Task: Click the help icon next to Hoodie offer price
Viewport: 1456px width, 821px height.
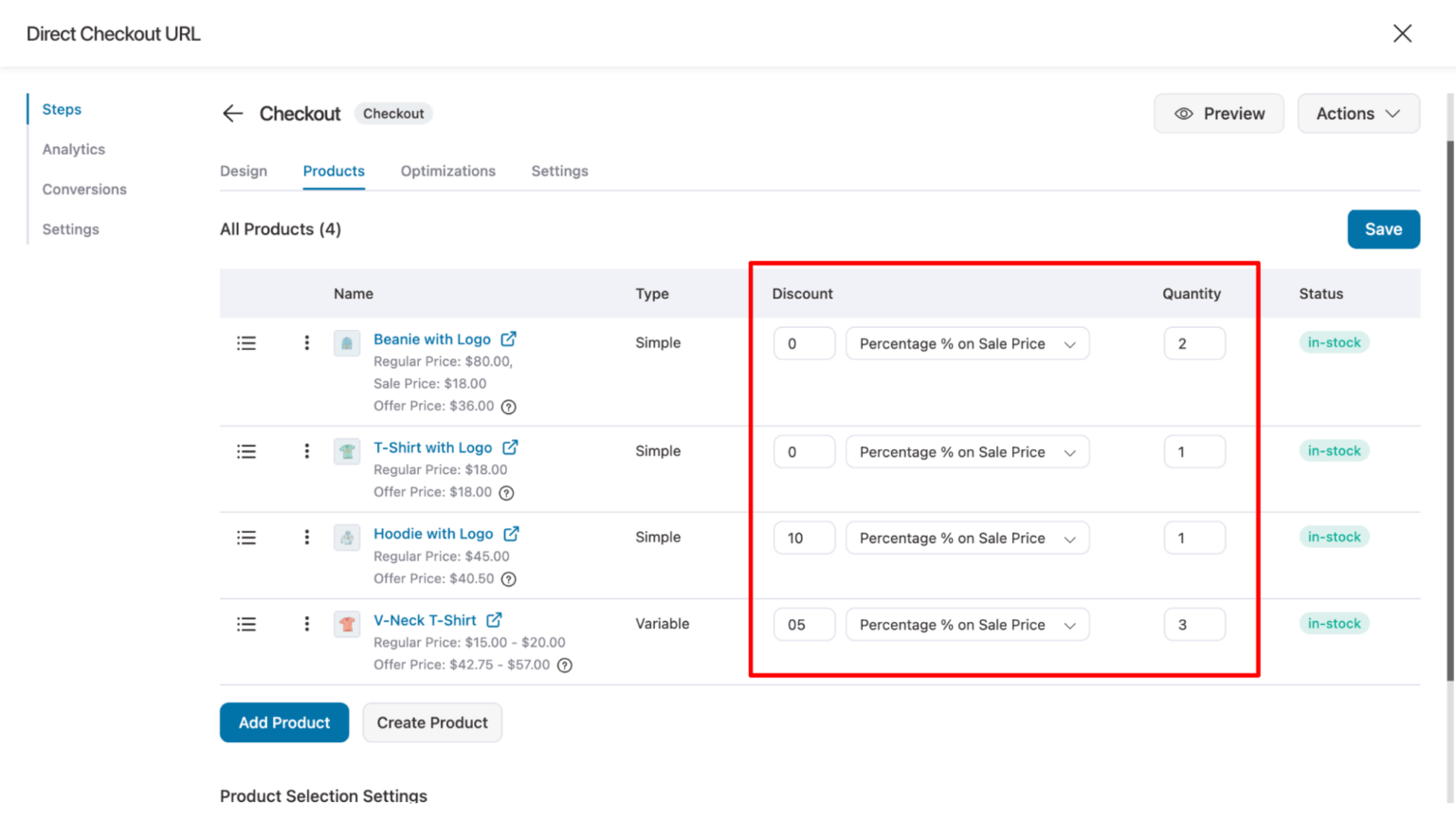Action: [x=509, y=578]
